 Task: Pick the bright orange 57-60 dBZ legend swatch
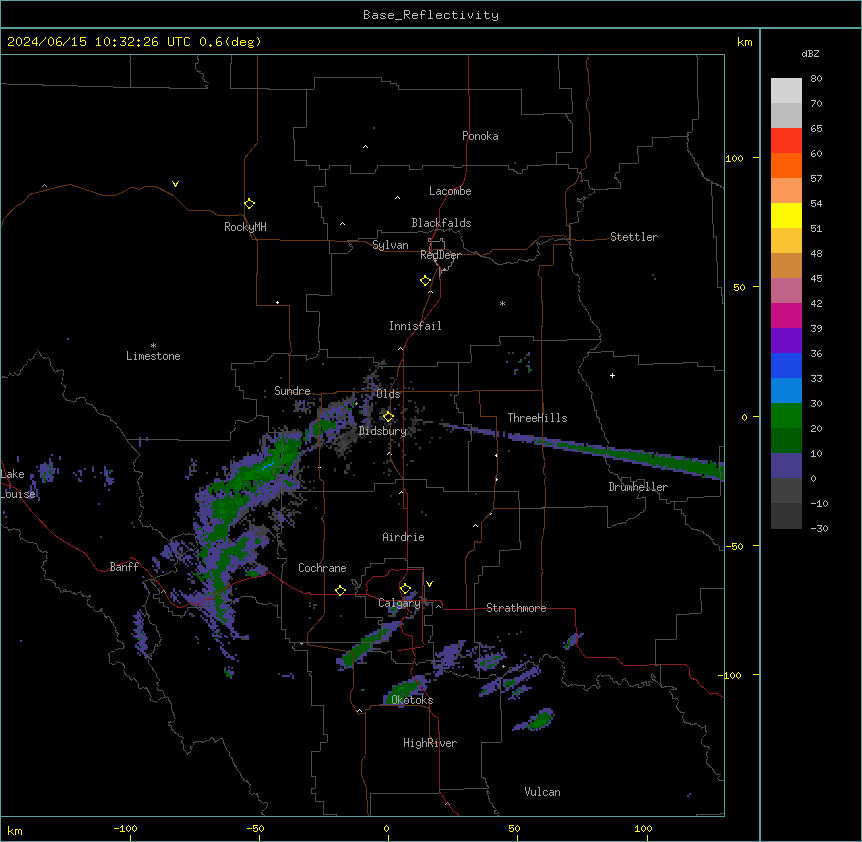(x=786, y=165)
